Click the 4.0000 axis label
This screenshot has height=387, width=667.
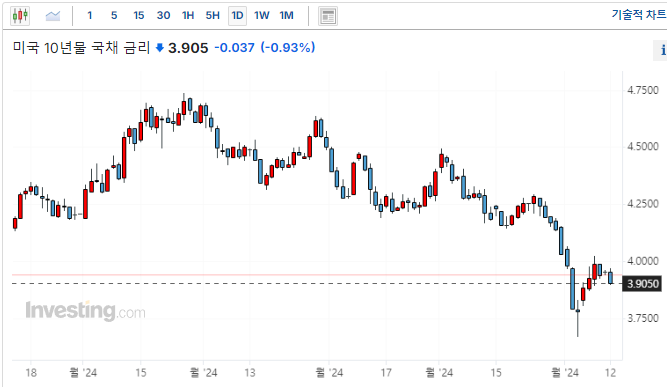click(643, 261)
